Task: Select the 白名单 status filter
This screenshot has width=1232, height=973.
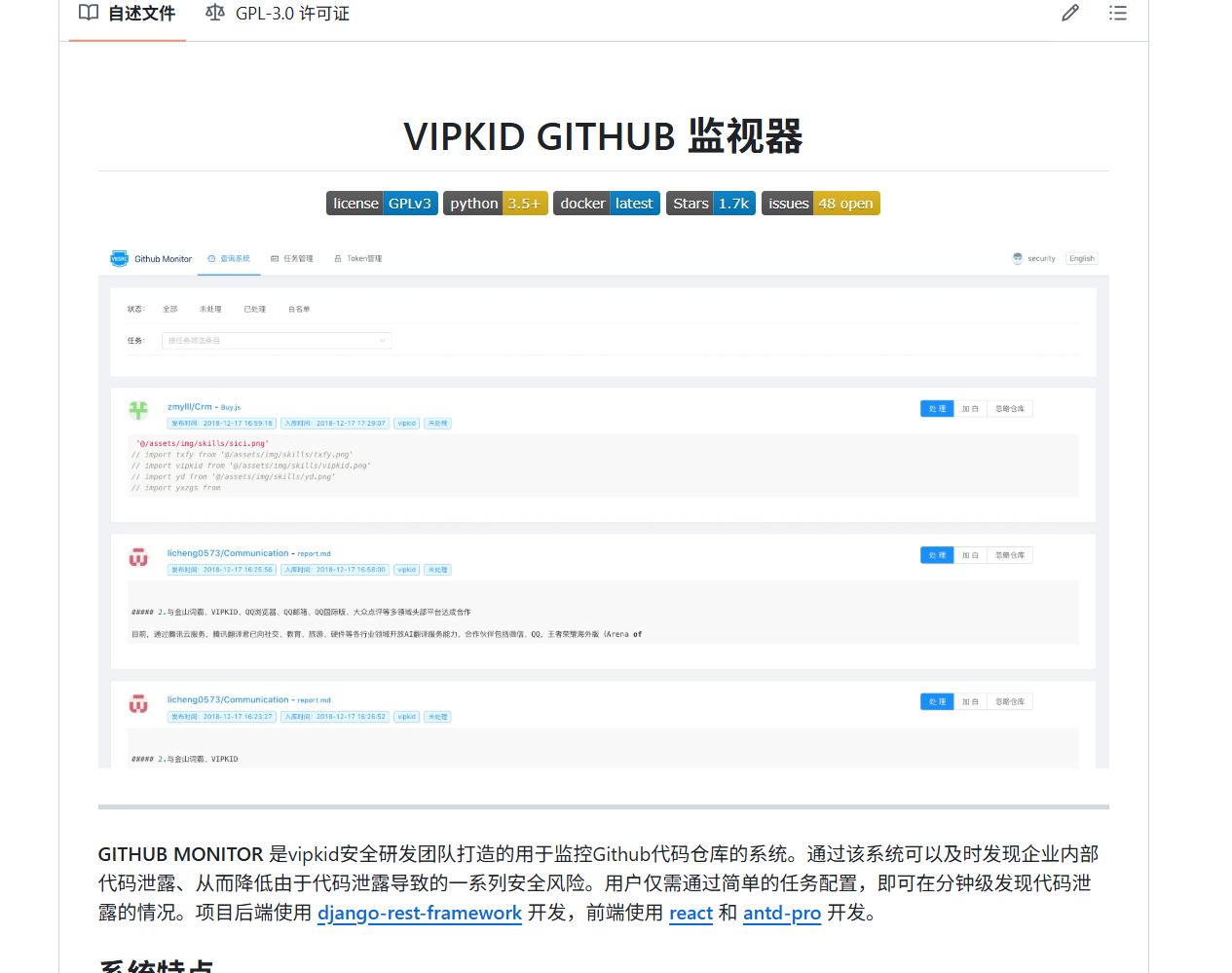Action: point(299,309)
